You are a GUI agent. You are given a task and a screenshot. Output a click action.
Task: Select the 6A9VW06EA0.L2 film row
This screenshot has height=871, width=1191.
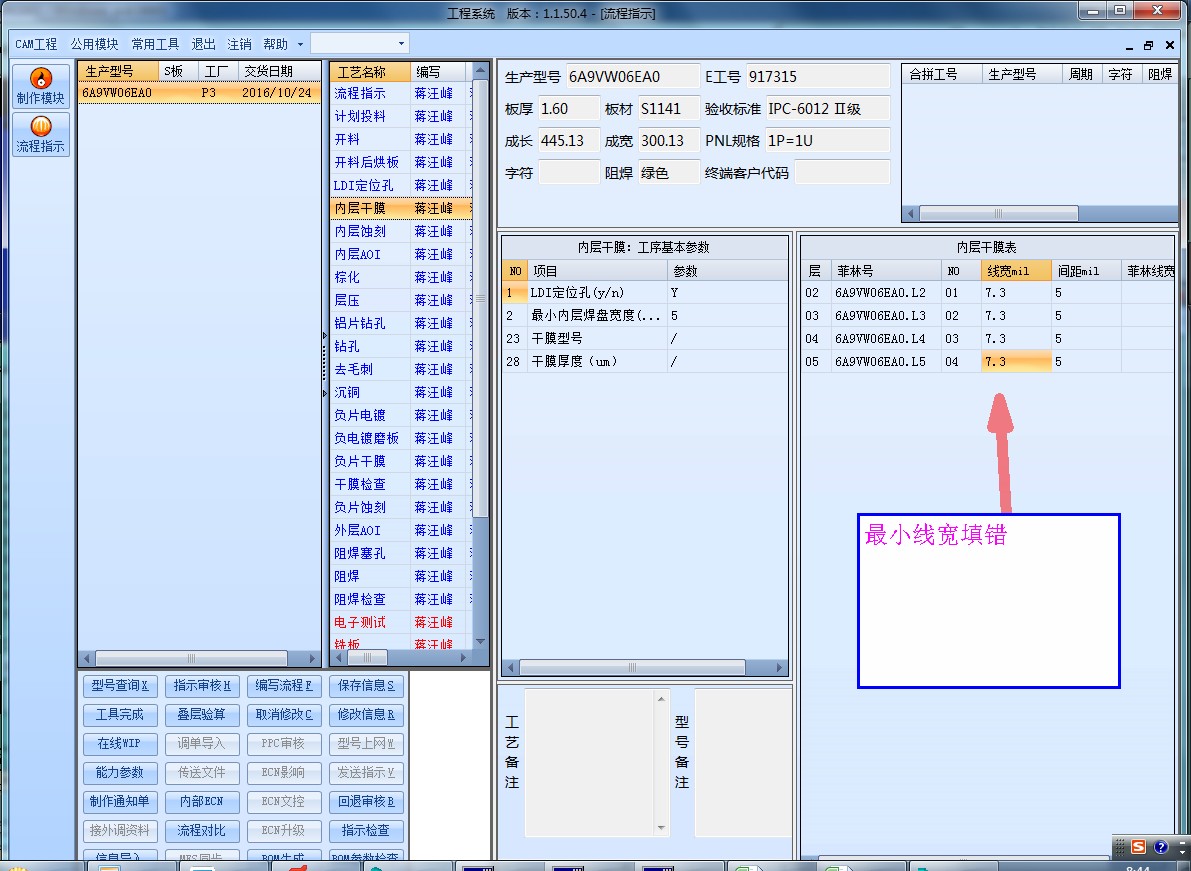pos(987,293)
